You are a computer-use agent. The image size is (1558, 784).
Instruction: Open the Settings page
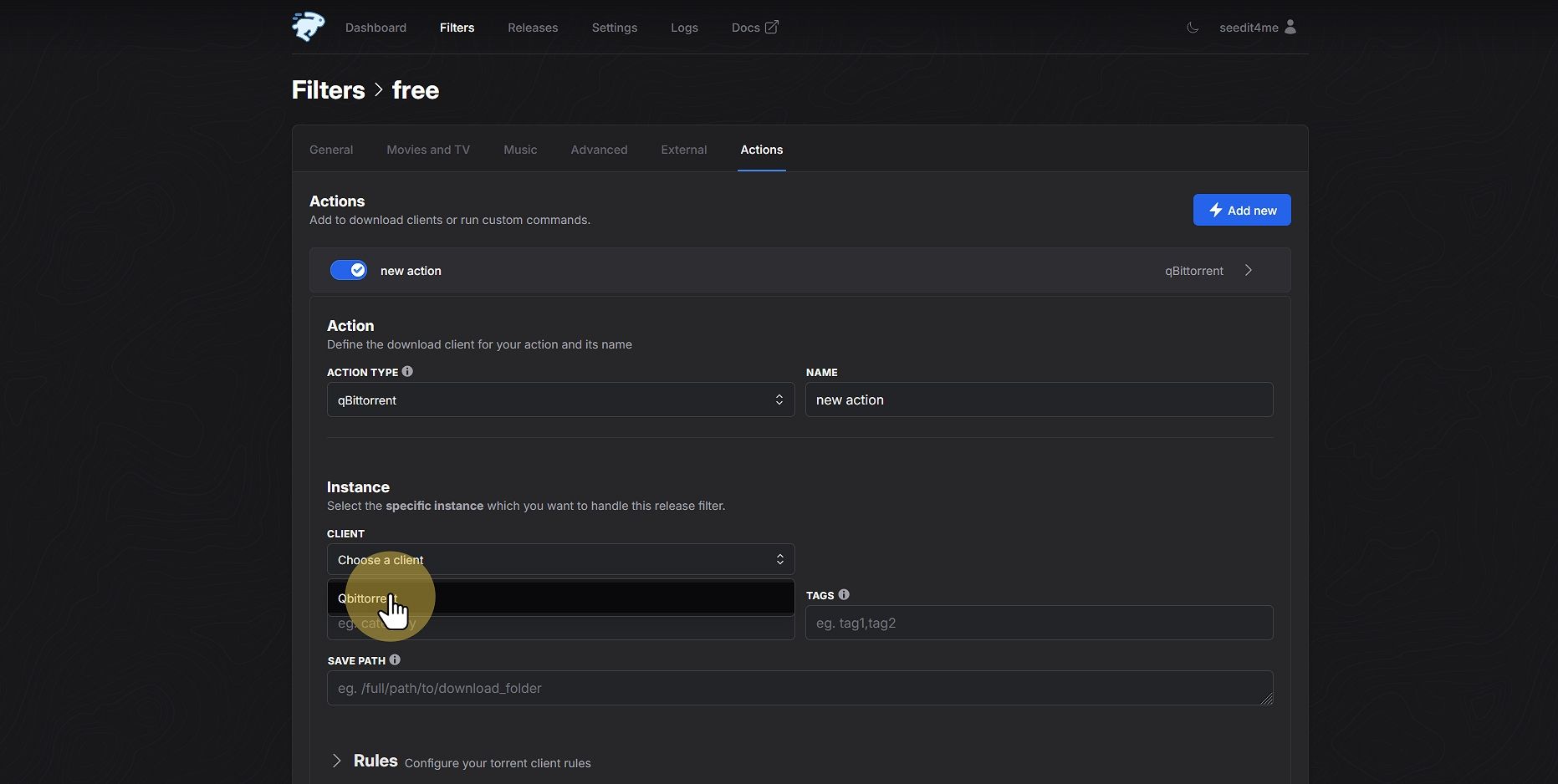click(x=614, y=28)
